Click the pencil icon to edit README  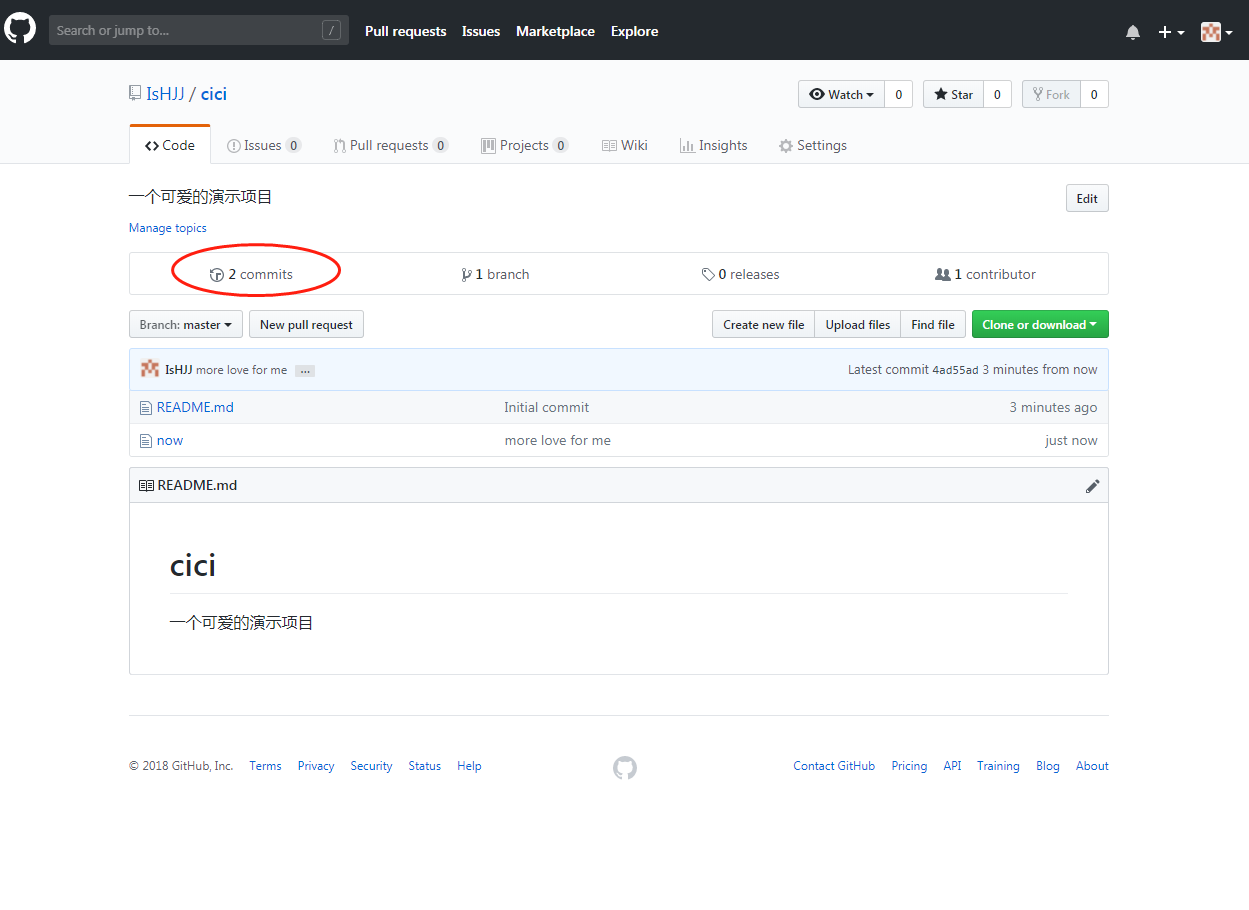tap(1093, 486)
